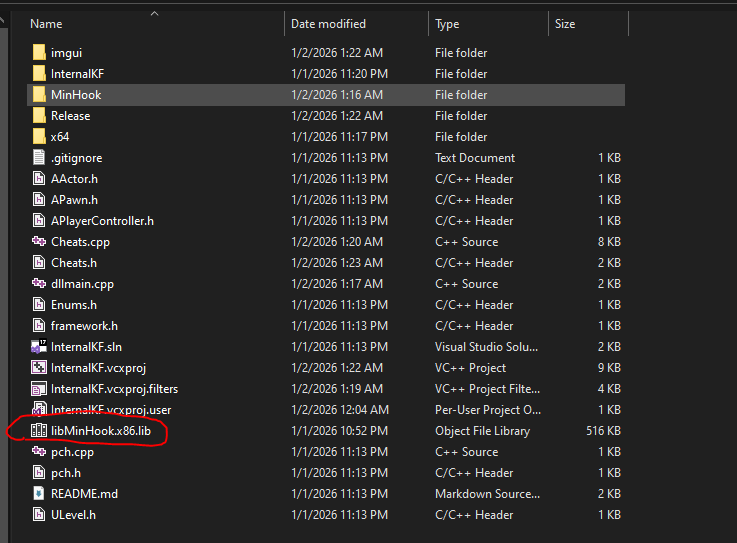Click the AActor.h header file icon
The image size is (737, 543).
click(x=39, y=179)
